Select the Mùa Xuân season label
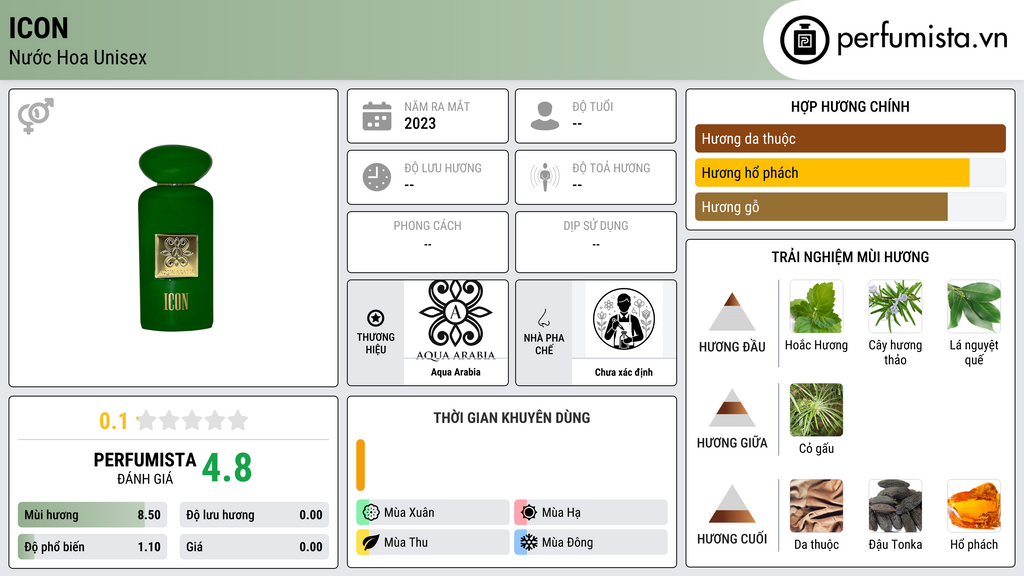This screenshot has height=576, width=1024. pyautogui.click(x=409, y=513)
